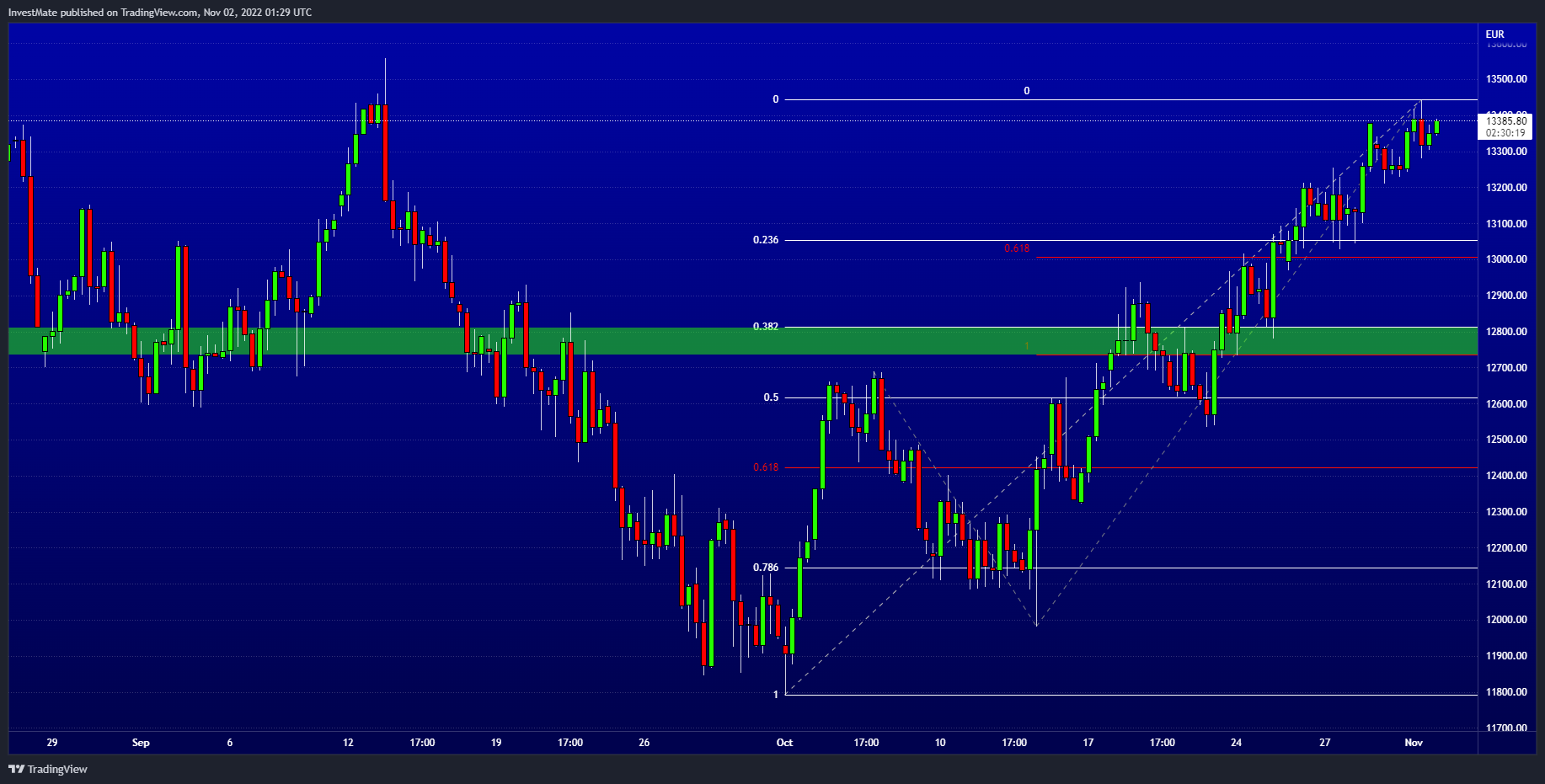Select the Fibonacci 1 label at the bottom line

[x=776, y=695]
